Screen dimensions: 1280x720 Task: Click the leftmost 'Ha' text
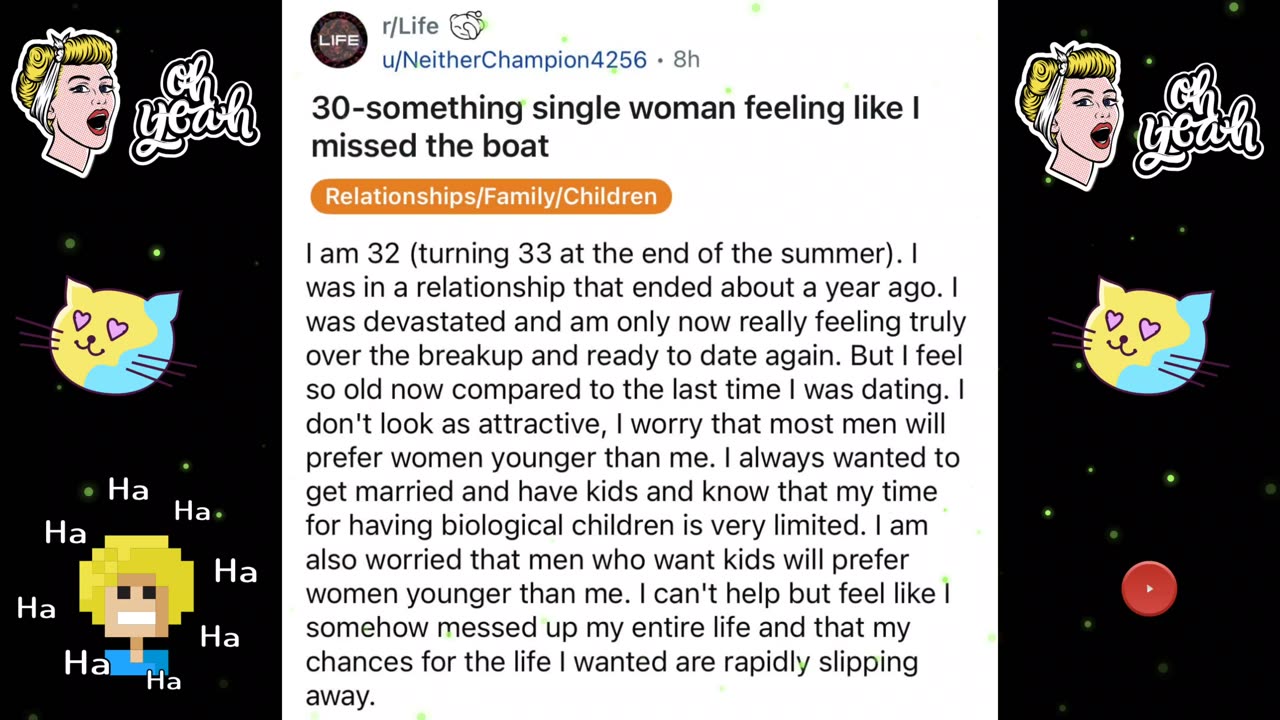coord(36,607)
